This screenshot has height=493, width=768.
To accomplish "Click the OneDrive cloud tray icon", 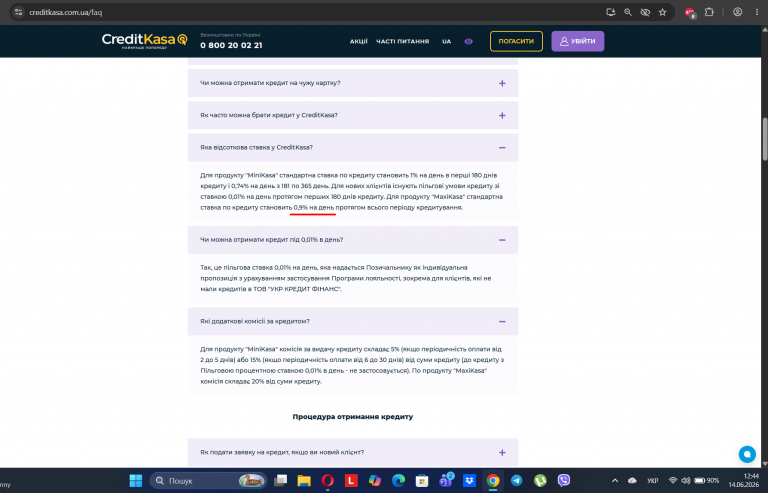I will (x=632, y=481).
